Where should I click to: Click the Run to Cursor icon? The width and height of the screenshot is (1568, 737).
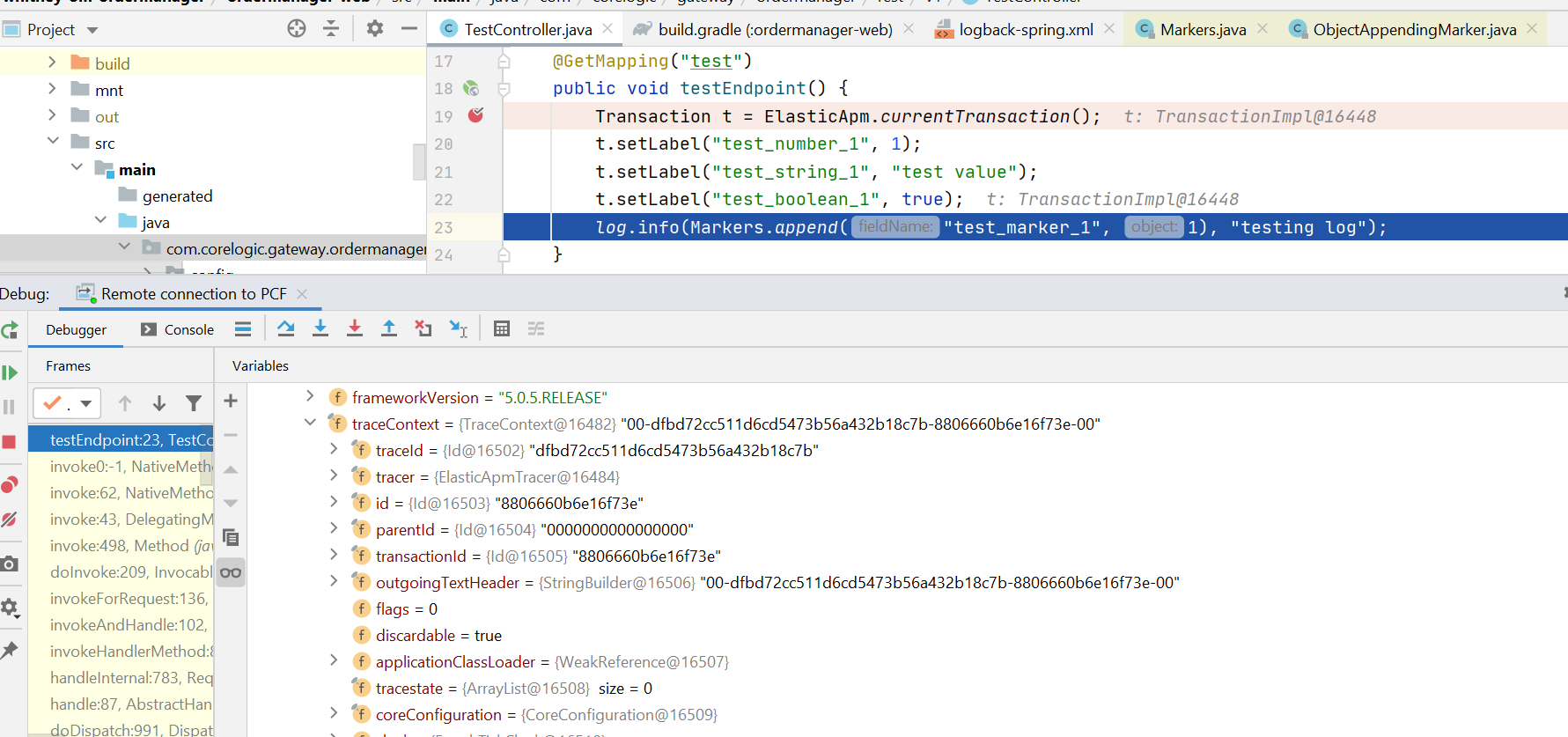pyautogui.click(x=458, y=328)
